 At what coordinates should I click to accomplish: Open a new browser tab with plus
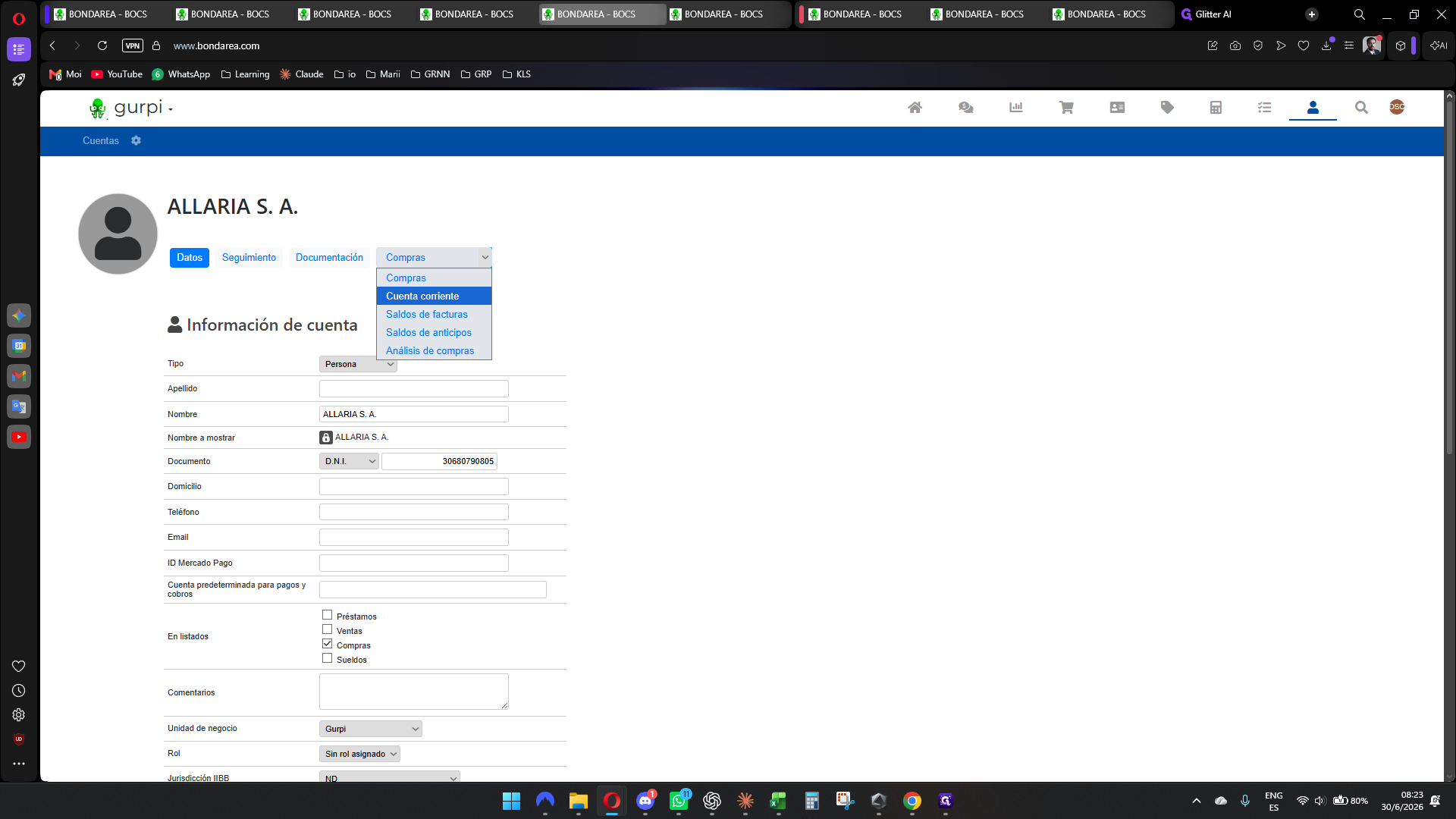[x=1312, y=14]
